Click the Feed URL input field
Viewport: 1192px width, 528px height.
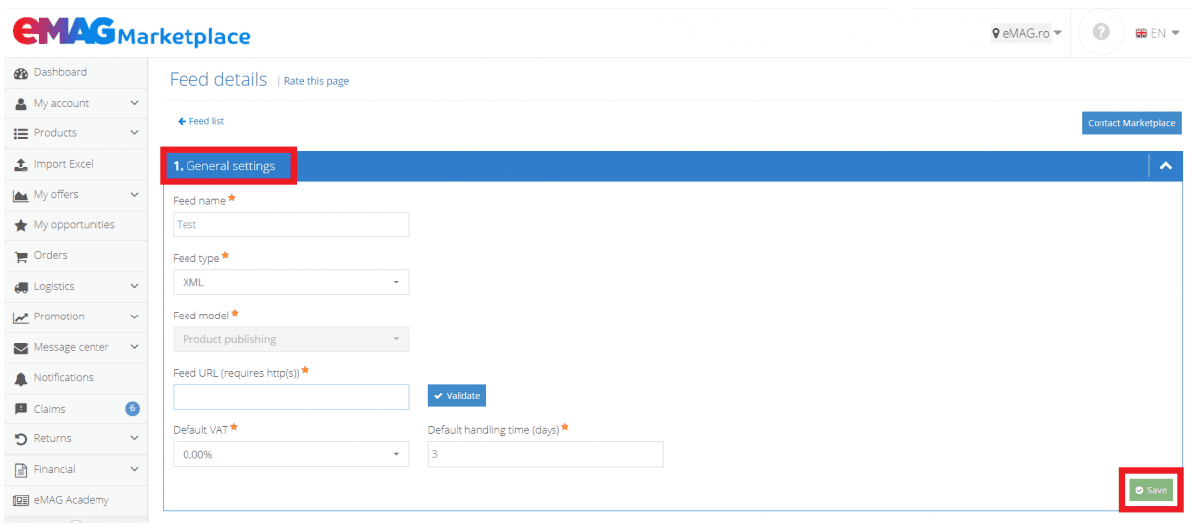point(291,397)
